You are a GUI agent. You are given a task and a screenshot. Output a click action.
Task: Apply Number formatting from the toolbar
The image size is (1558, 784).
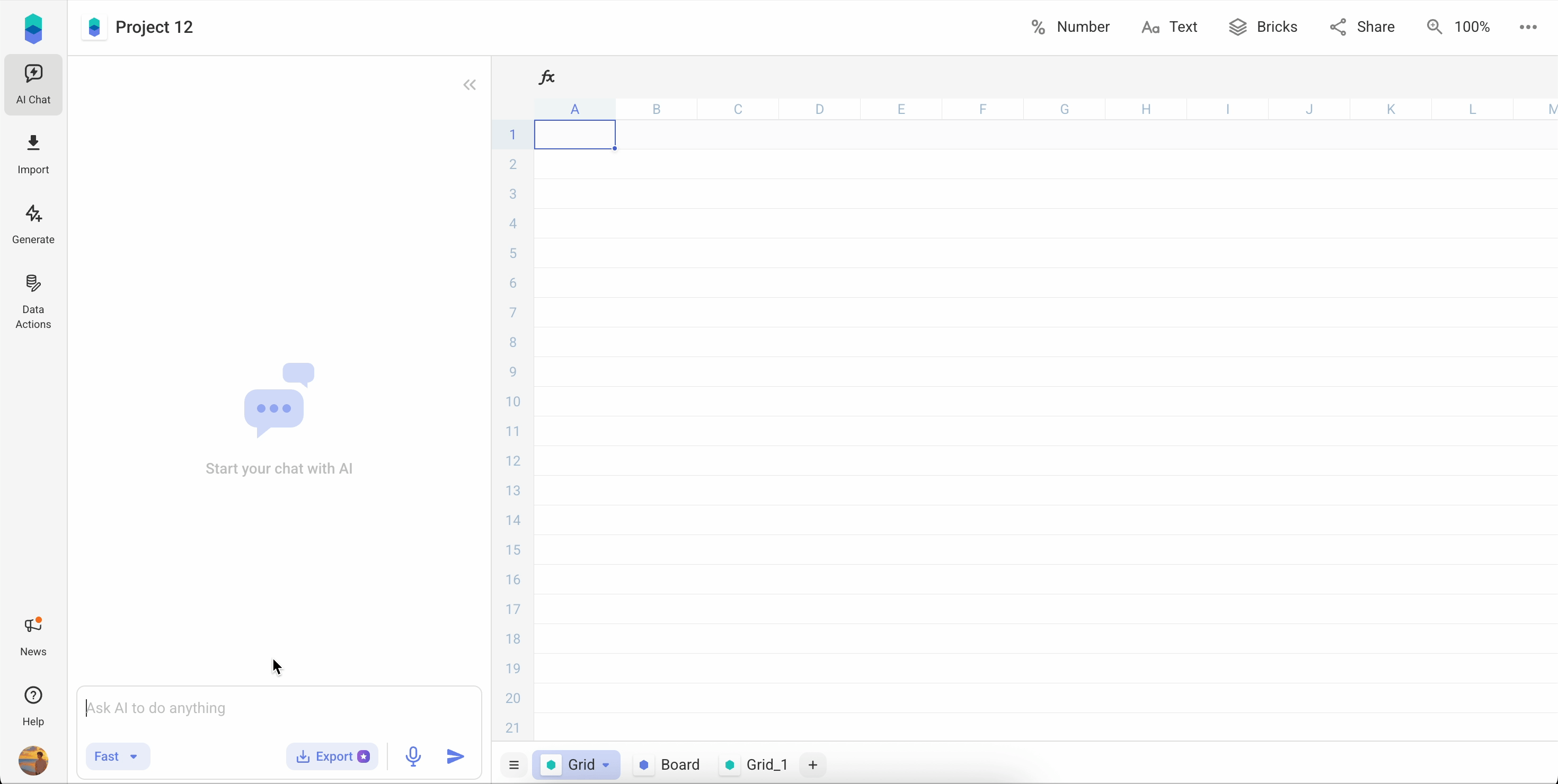[x=1069, y=26]
